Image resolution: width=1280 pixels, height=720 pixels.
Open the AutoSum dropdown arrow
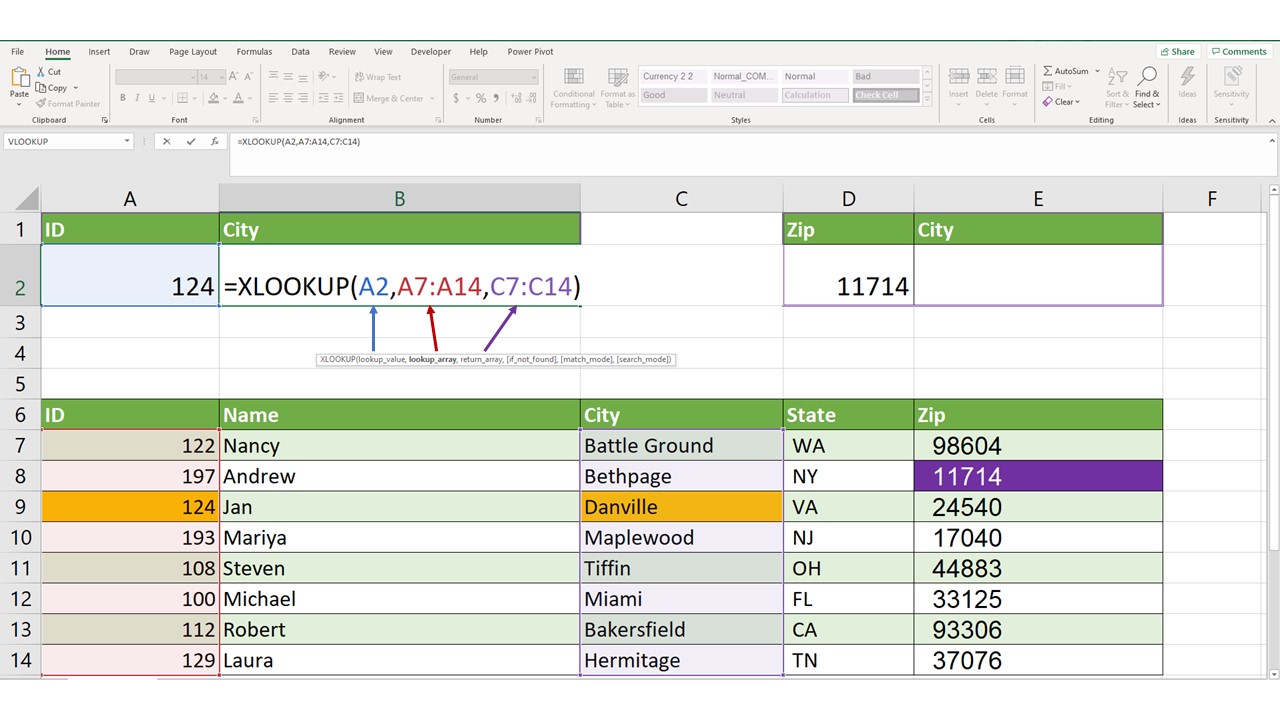click(x=1097, y=72)
